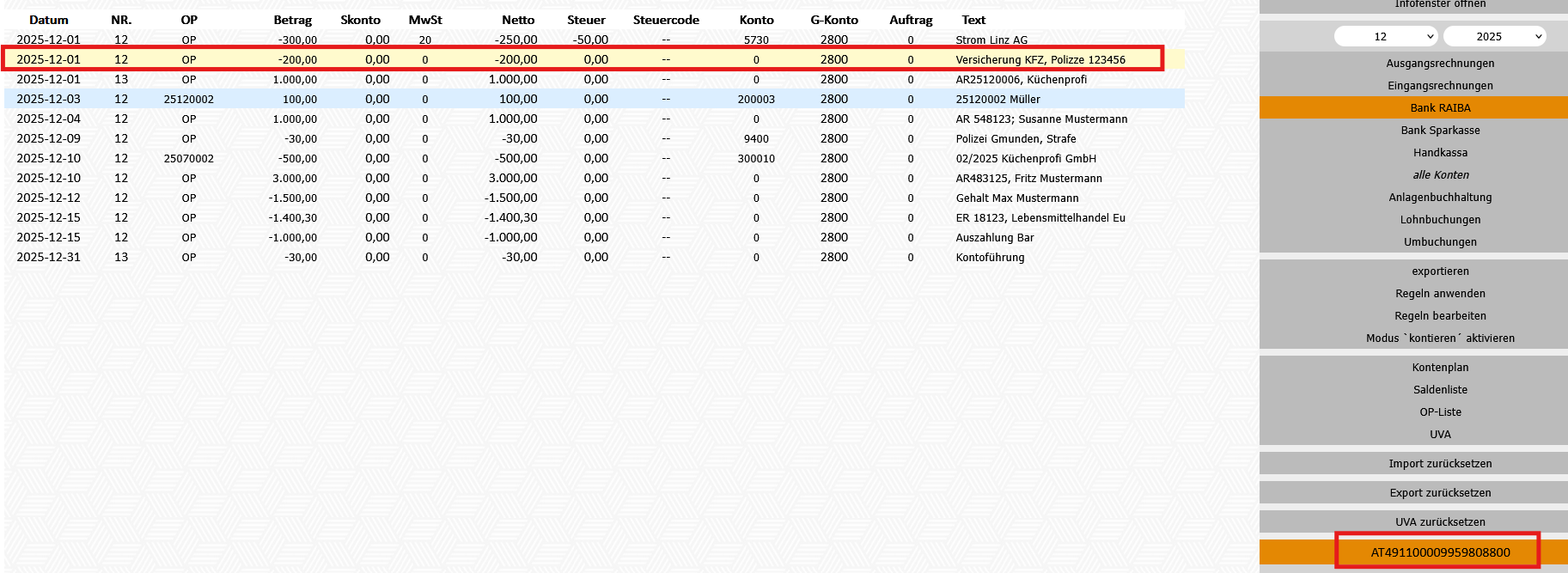
Task: Select the 25120002 Müller booking row
Action: click(x=998, y=100)
